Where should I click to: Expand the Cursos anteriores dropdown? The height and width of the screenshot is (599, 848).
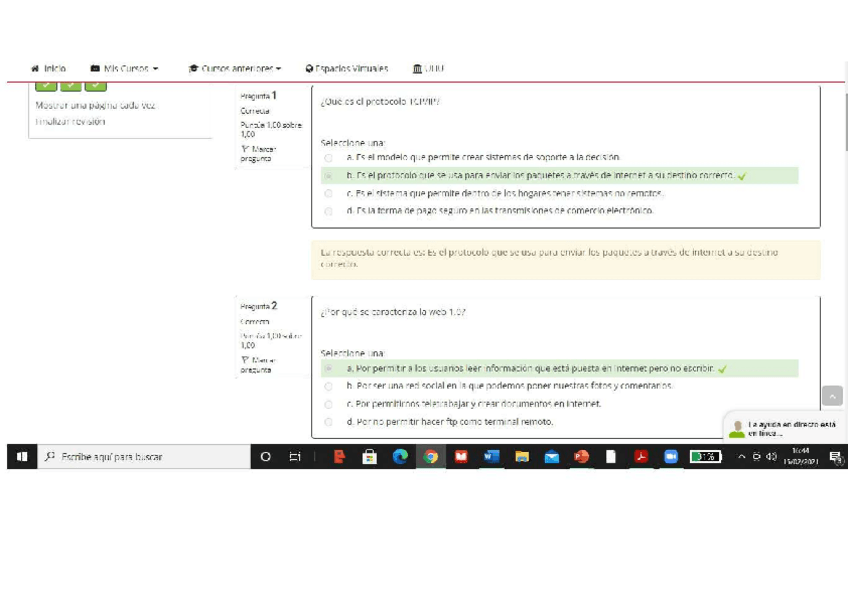235,69
